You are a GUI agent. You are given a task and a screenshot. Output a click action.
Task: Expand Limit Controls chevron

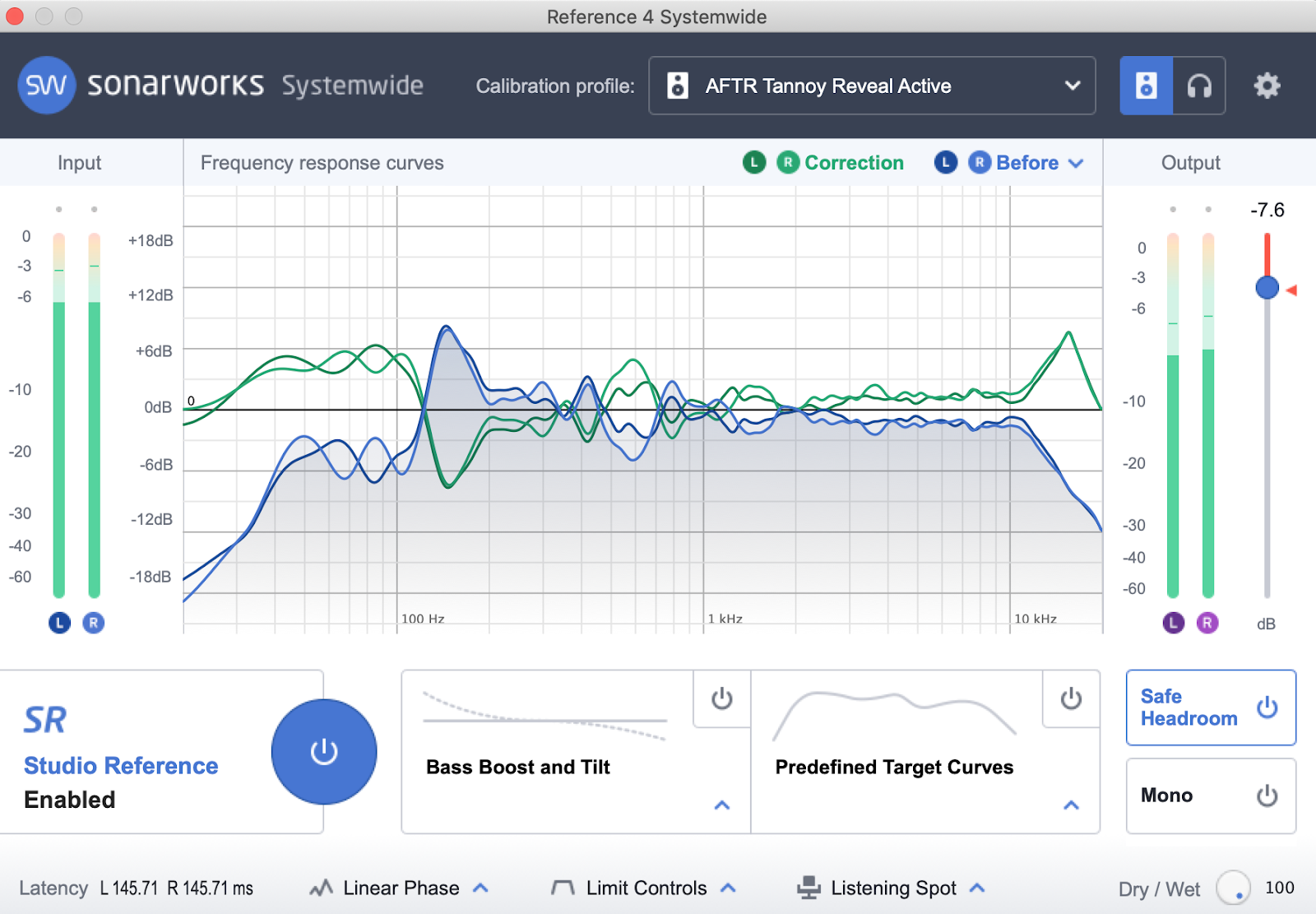(x=728, y=888)
